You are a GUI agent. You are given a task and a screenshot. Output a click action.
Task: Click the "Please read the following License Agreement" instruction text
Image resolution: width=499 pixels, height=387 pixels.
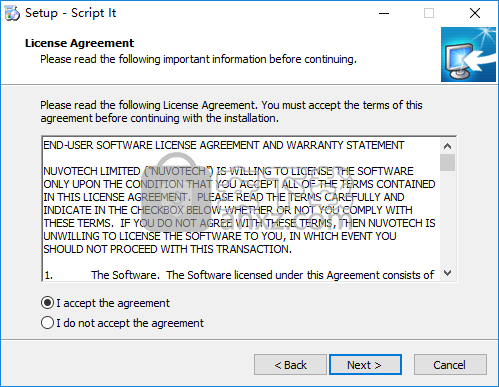pyautogui.click(x=231, y=112)
